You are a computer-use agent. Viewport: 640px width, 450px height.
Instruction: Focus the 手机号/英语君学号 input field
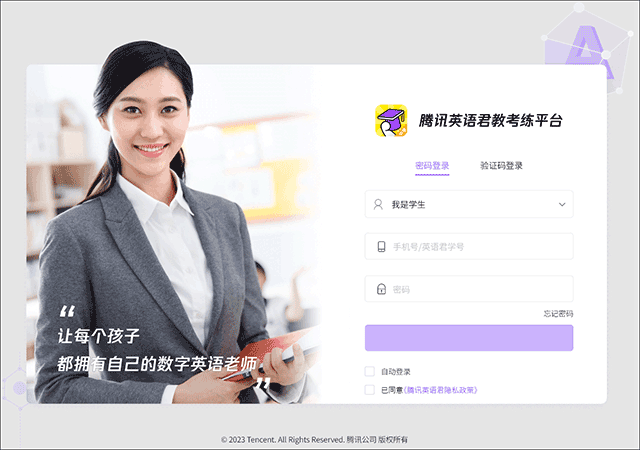click(469, 246)
